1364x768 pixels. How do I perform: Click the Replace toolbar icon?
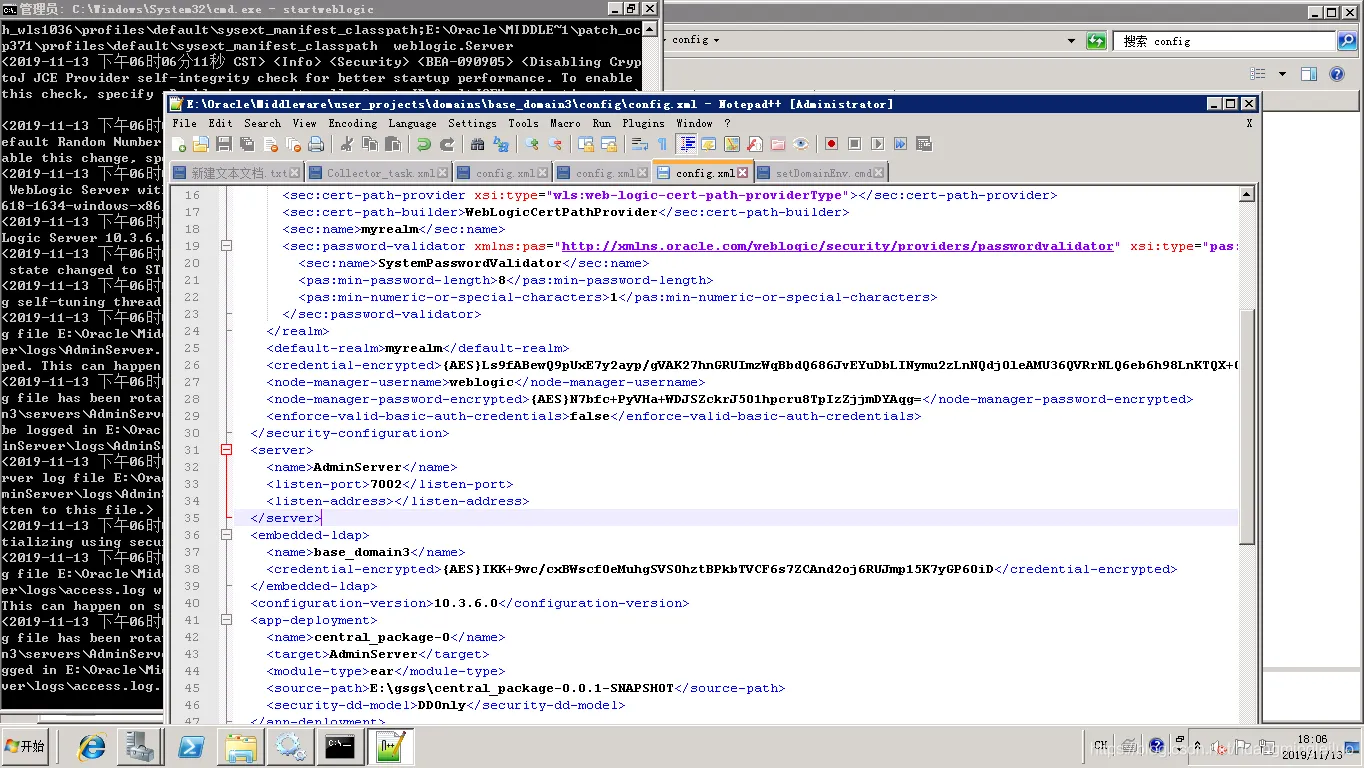[501, 144]
